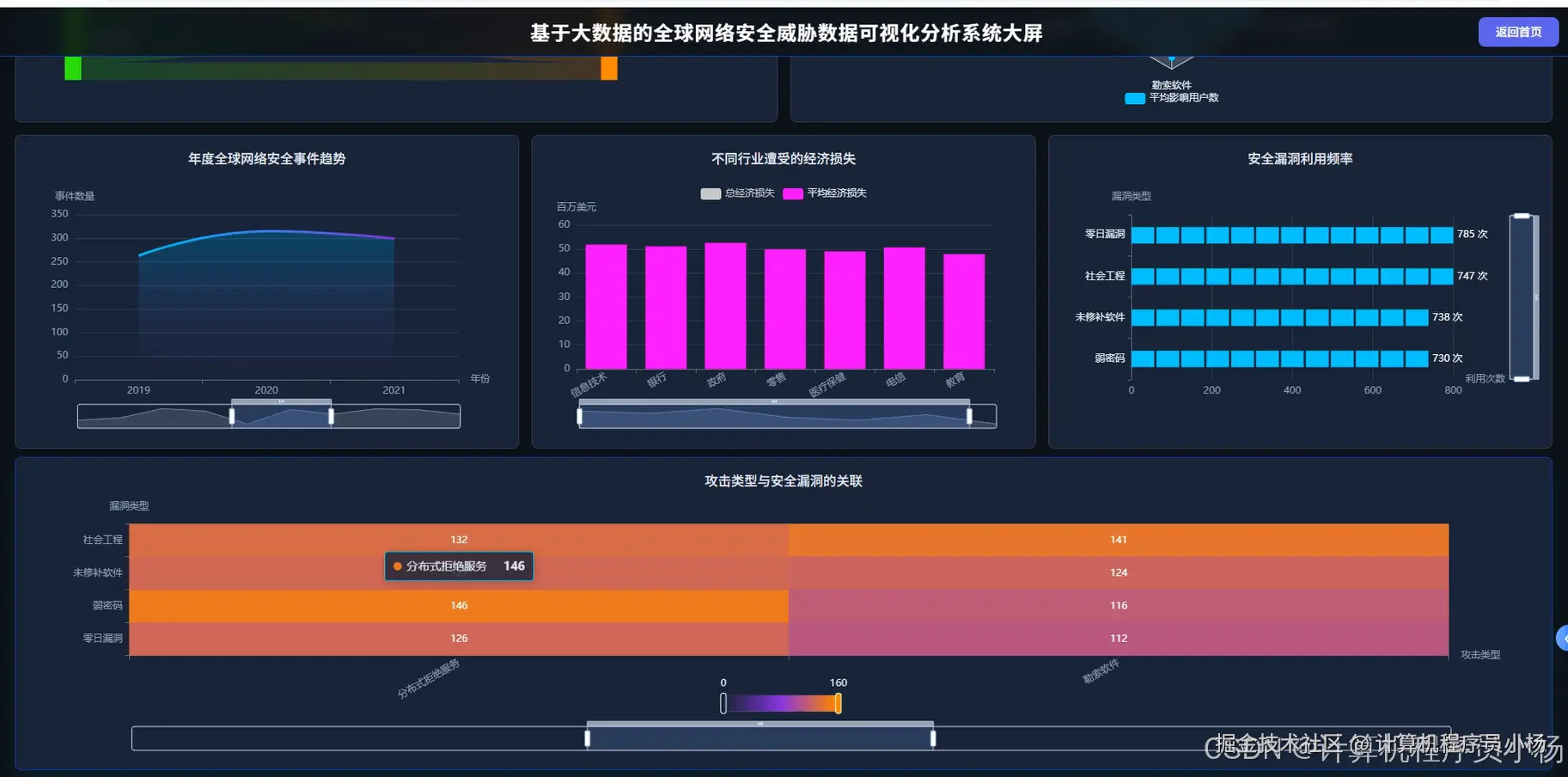Viewport: 1568px width, 777px height.
Task: Click the 未修补软件 738 次 bar
Action: click(1280, 317)
